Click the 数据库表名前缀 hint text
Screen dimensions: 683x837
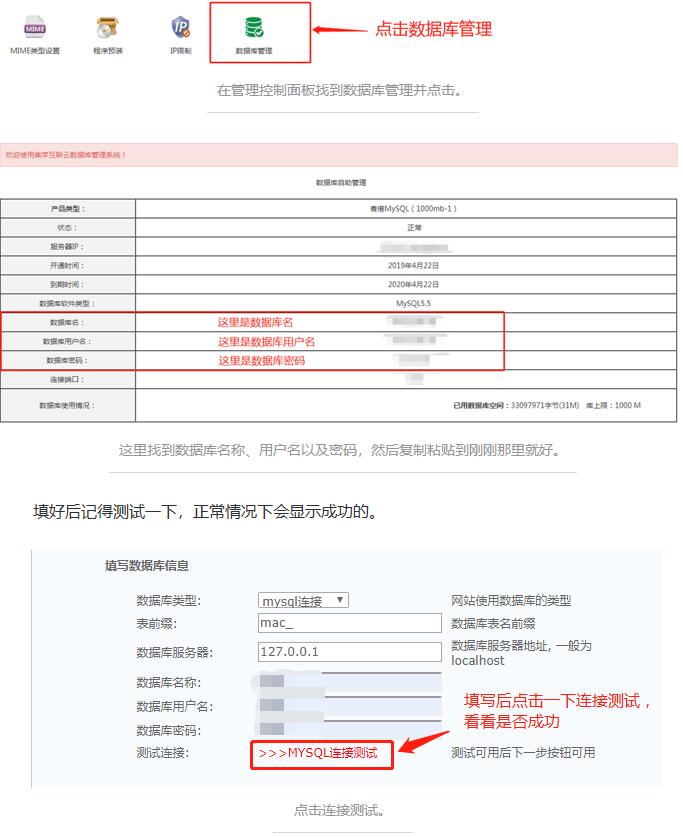click(493, 623)
